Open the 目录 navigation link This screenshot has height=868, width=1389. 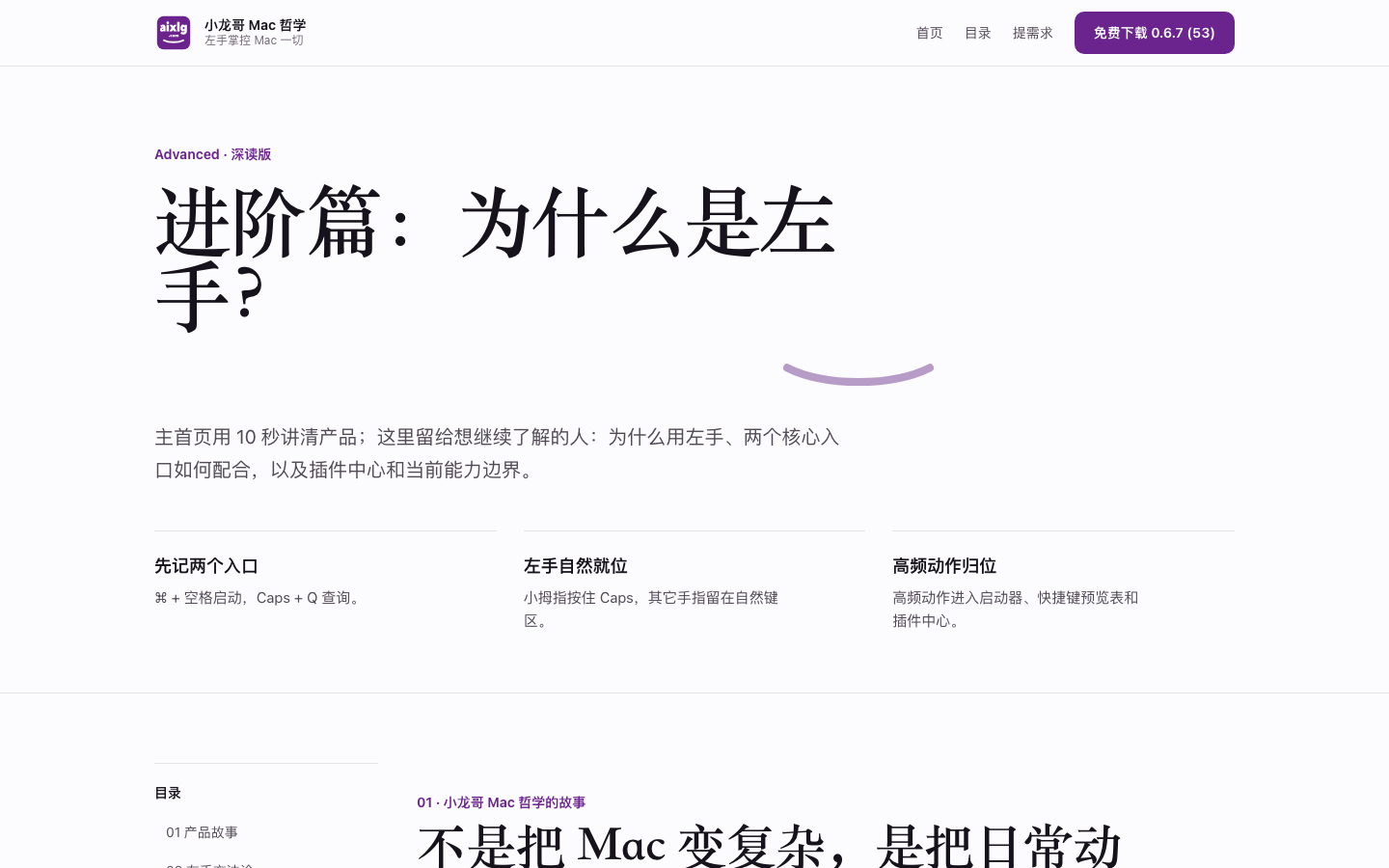click(x=977, y=33)
